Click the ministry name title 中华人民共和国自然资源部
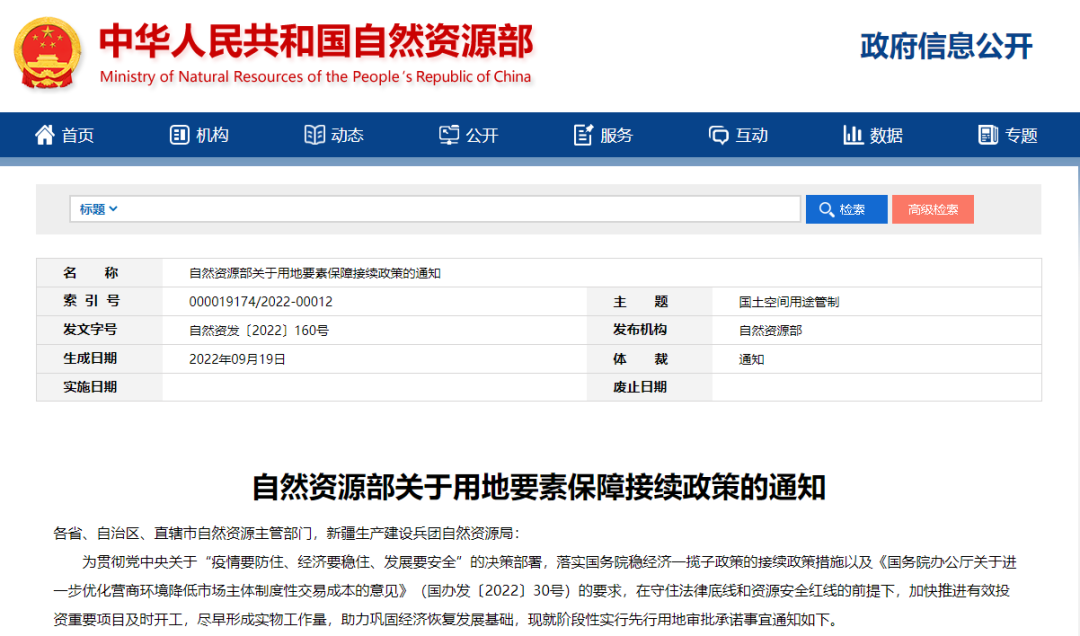This screenshot has width=1080, height=636. point(316,42)
